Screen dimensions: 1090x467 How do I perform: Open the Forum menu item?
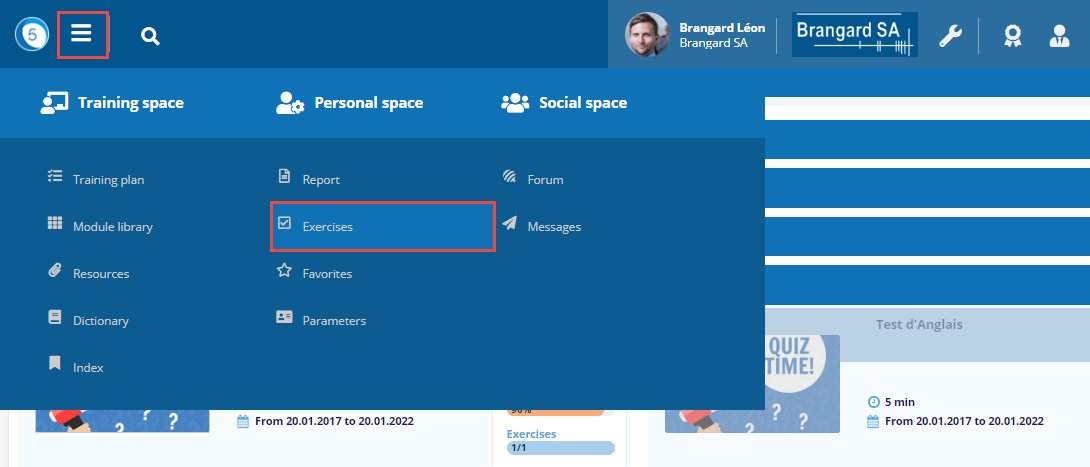tap(545, 180)
